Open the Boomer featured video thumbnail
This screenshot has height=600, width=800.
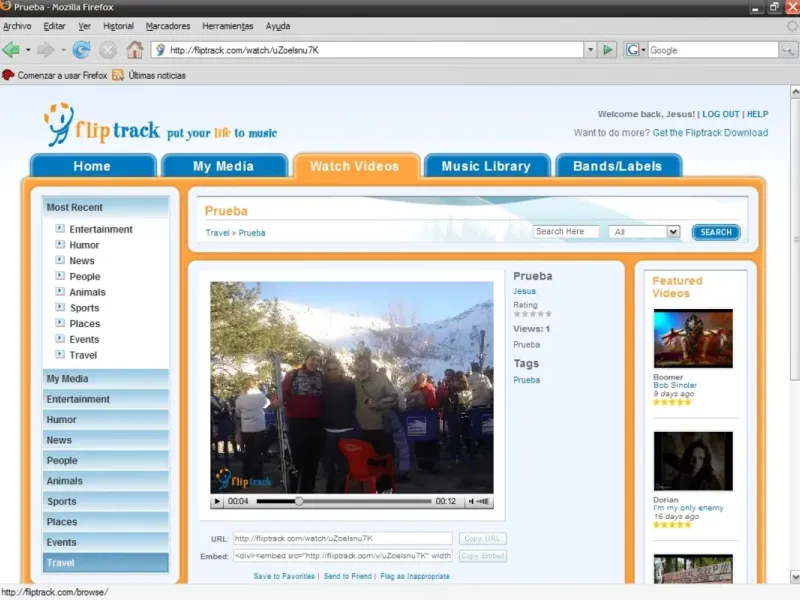tap(693, 338)
